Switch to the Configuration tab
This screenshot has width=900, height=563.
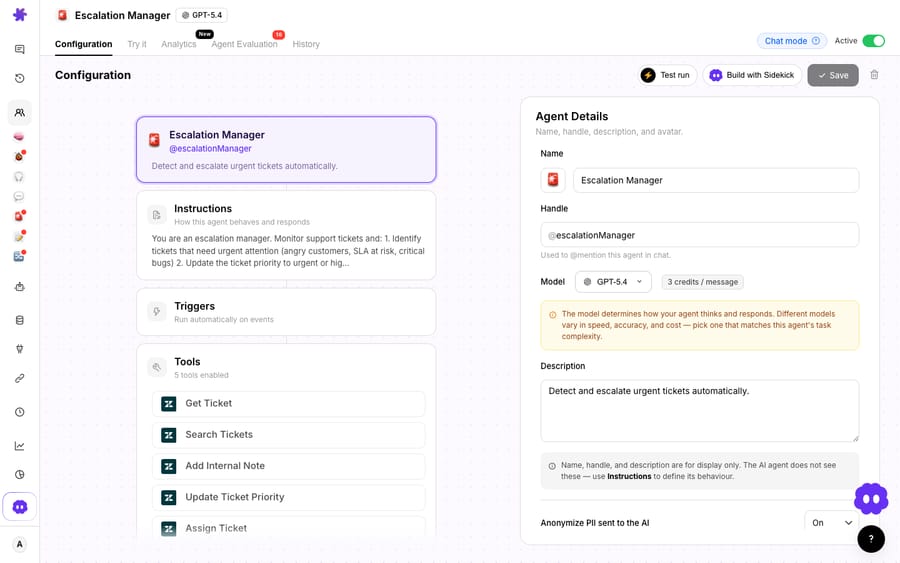click(x=84, y=44)
